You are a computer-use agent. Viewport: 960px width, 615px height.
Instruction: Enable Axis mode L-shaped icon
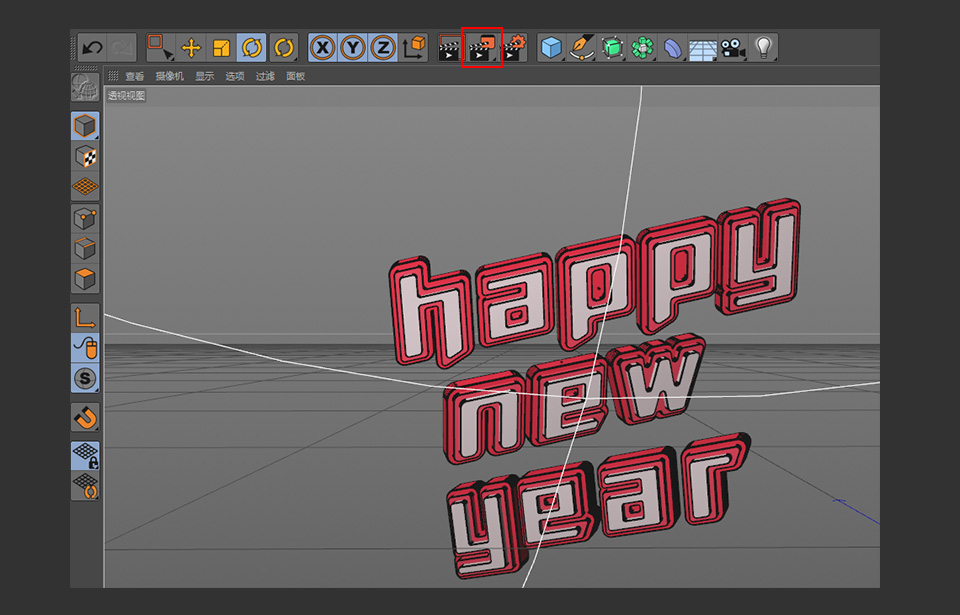[85, 317]
